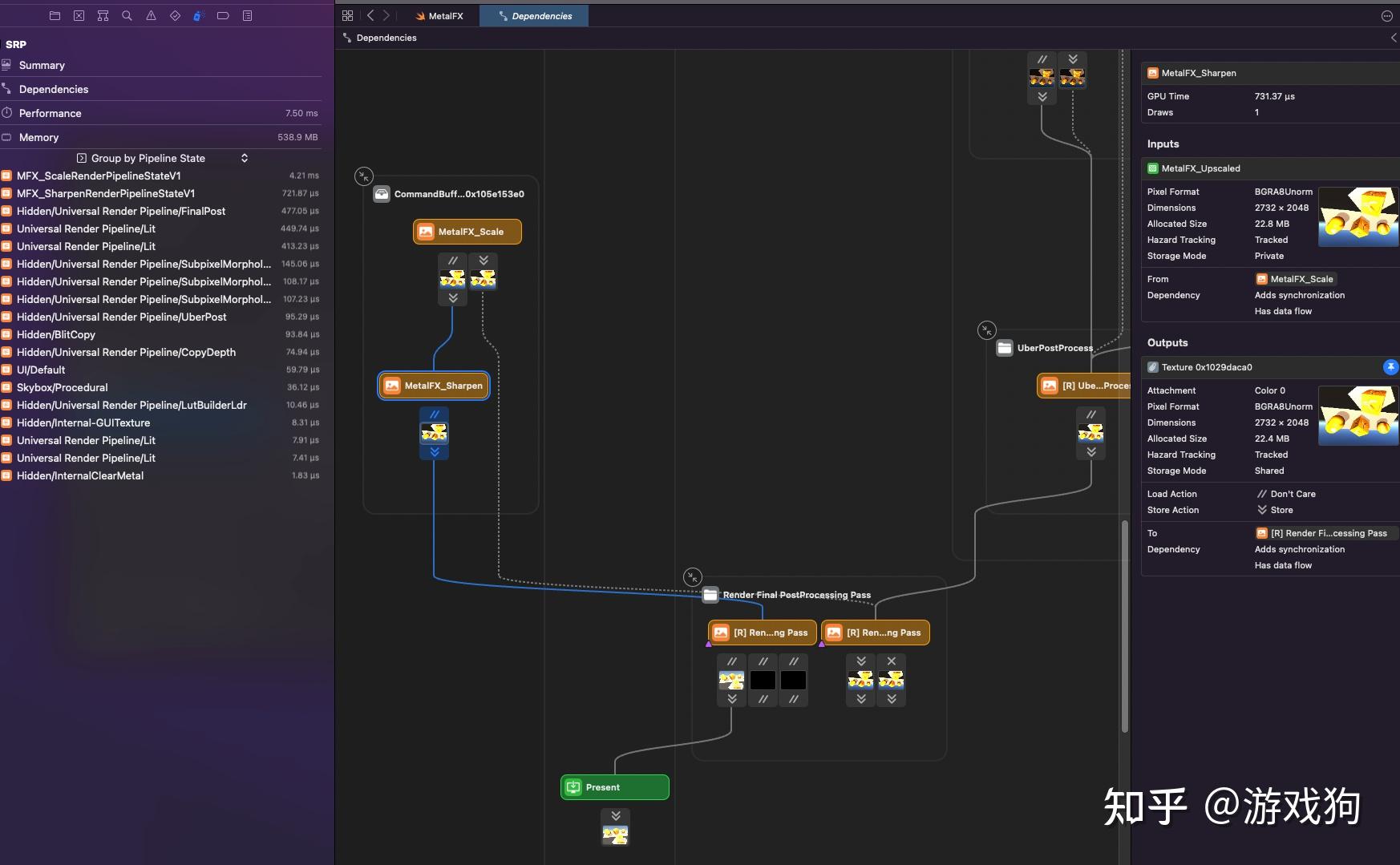Open the Issue navigator warning icon
This screenshot has width=1400, height=865.
click(x=151, y=15)
